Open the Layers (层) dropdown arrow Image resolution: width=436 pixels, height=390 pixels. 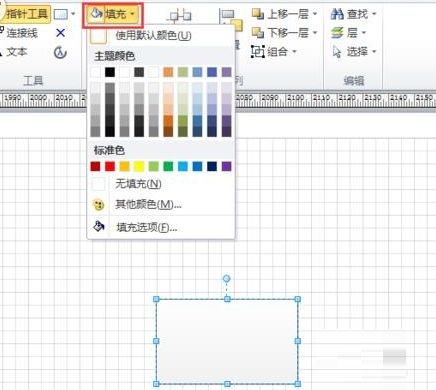coord(364,33)
